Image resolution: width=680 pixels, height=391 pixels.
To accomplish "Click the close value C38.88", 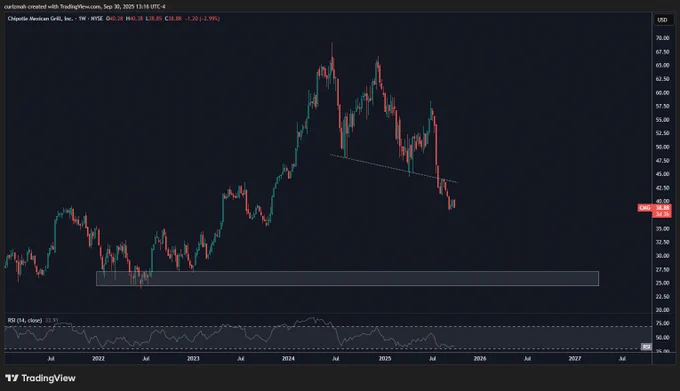I will pyautogui.click(x=173, y=19).
